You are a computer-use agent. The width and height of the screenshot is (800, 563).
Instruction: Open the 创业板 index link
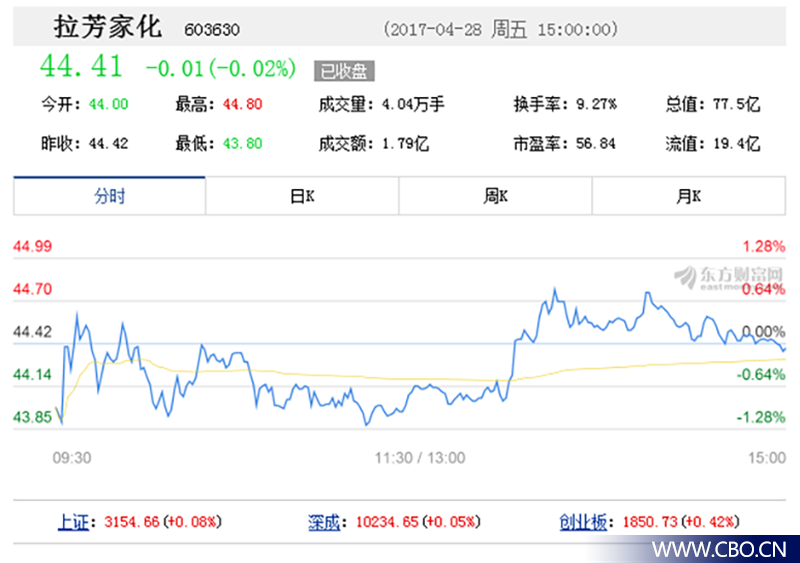point(583,522)
